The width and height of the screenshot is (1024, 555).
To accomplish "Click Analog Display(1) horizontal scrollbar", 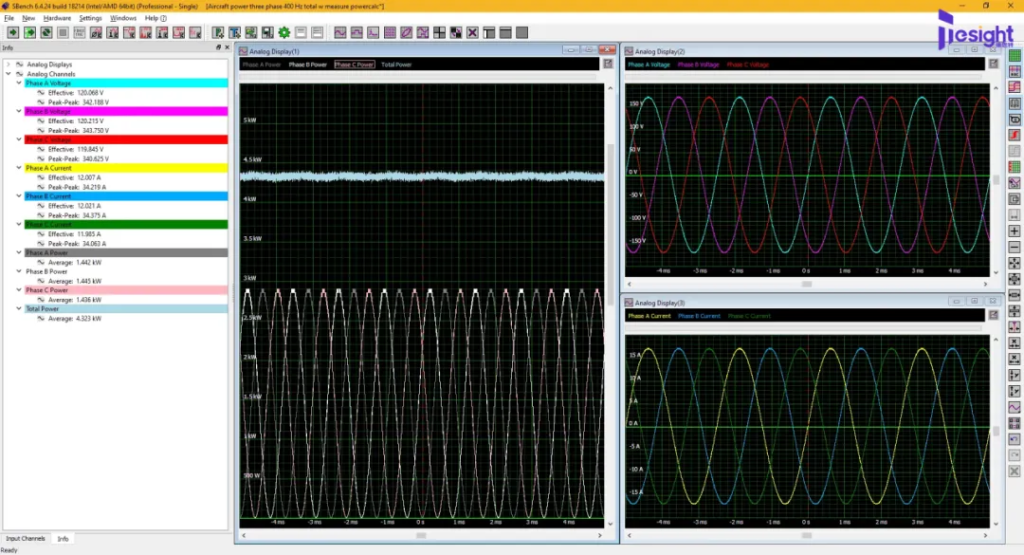I will [x=421, y=535].
